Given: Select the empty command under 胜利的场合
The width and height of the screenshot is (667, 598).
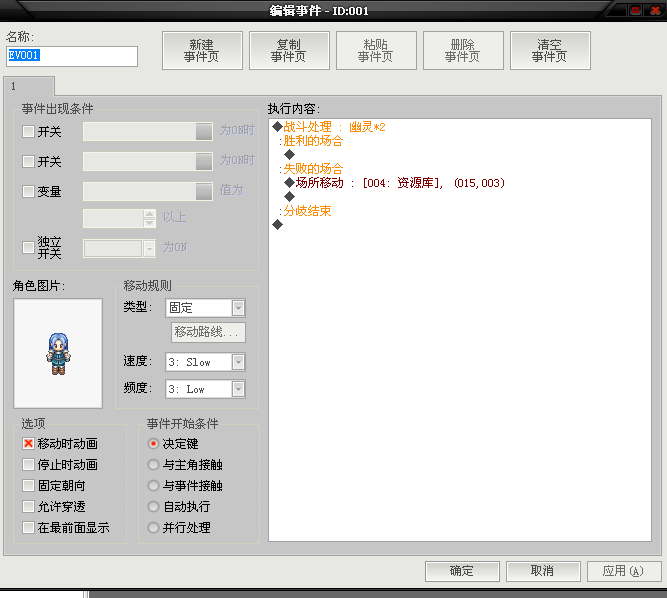Looking at the screenshot, I should click(289, 154).
